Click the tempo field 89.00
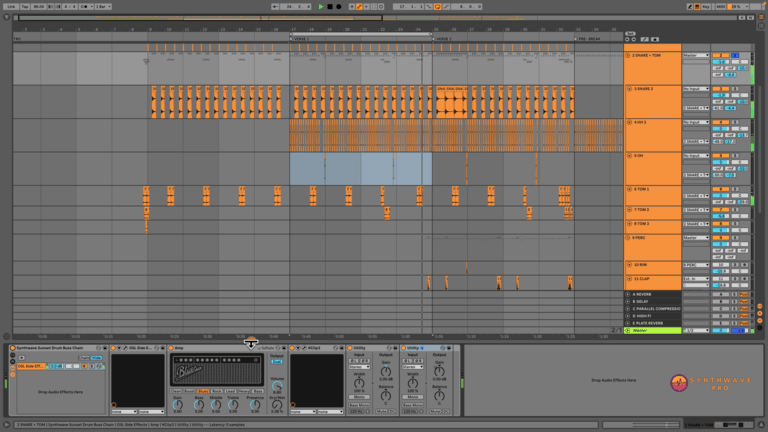 (x=39, y=7)
